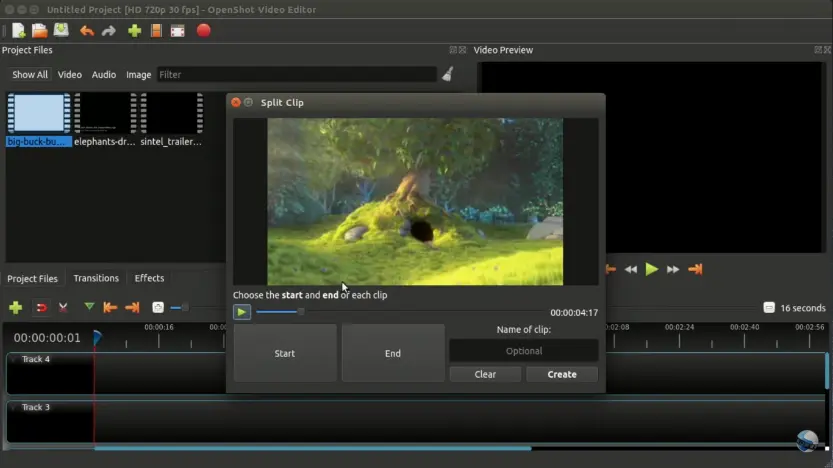
Task: Undo the last action
Action: point(87,31)
